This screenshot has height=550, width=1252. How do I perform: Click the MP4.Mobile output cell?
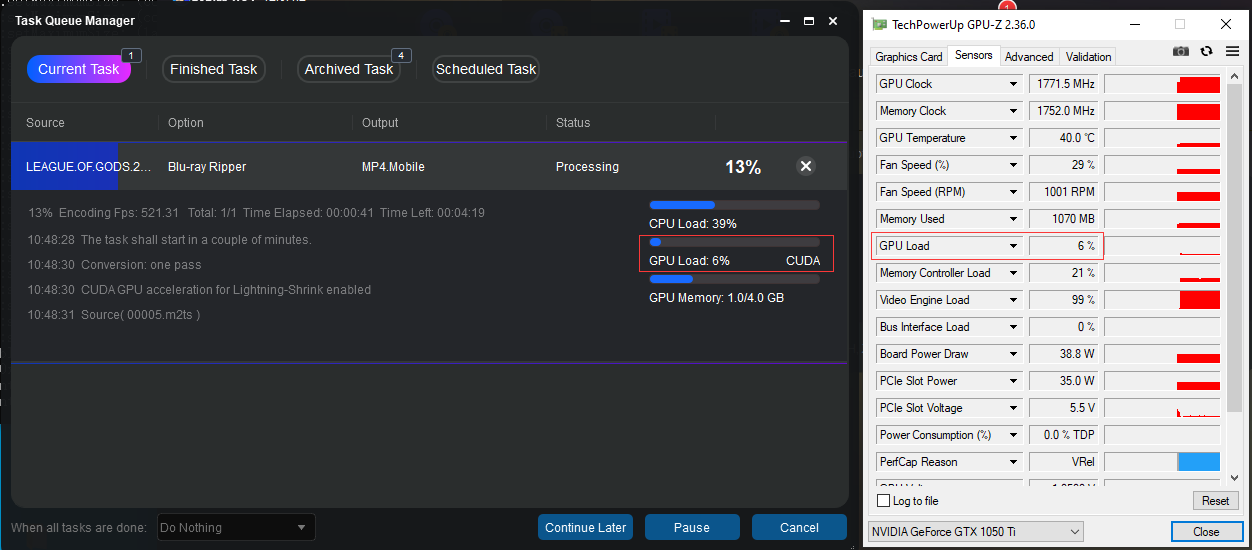pyautogui.click(x=393, y=167)
